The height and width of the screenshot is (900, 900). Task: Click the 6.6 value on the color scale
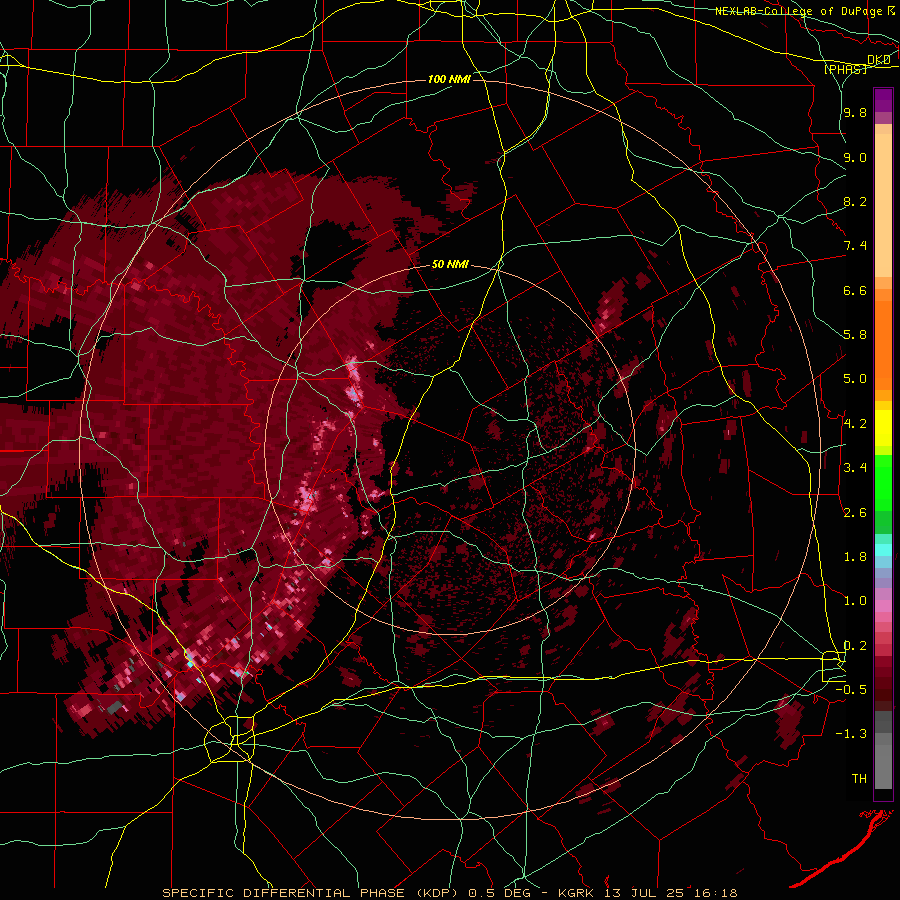[x=855, y=291]
